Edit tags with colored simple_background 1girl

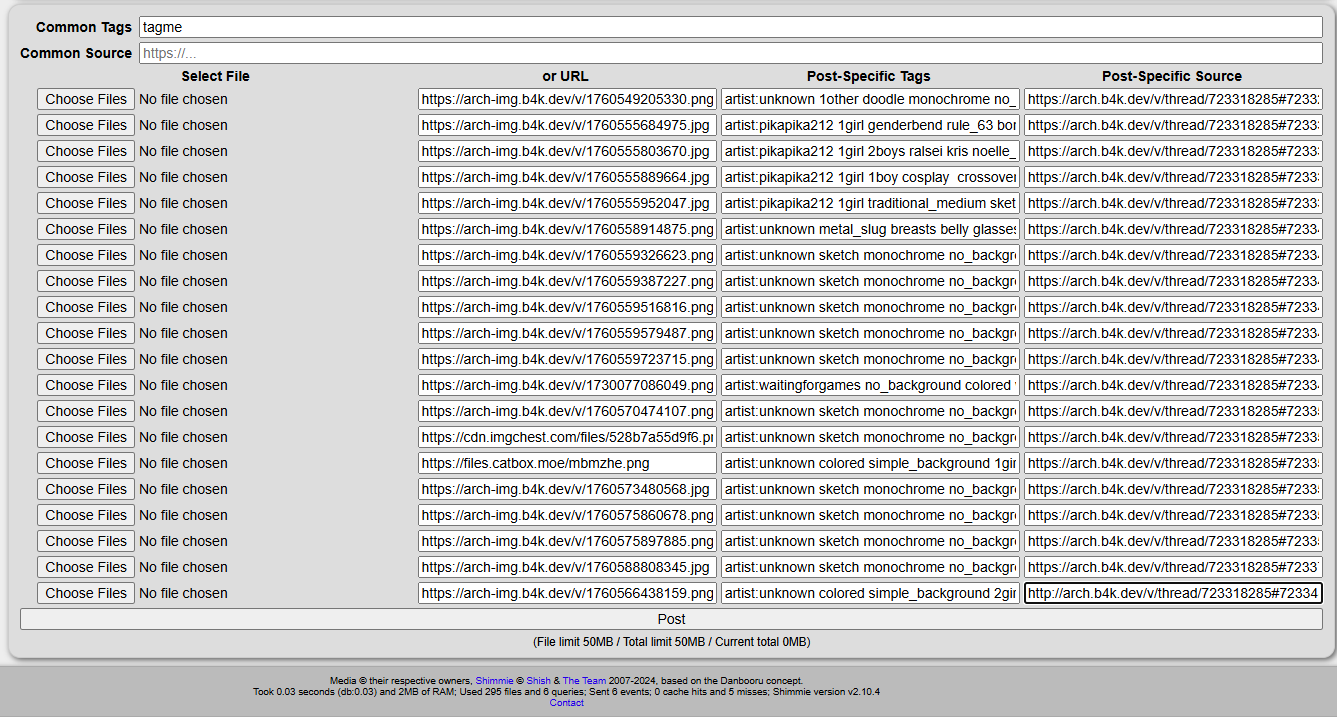870,463
